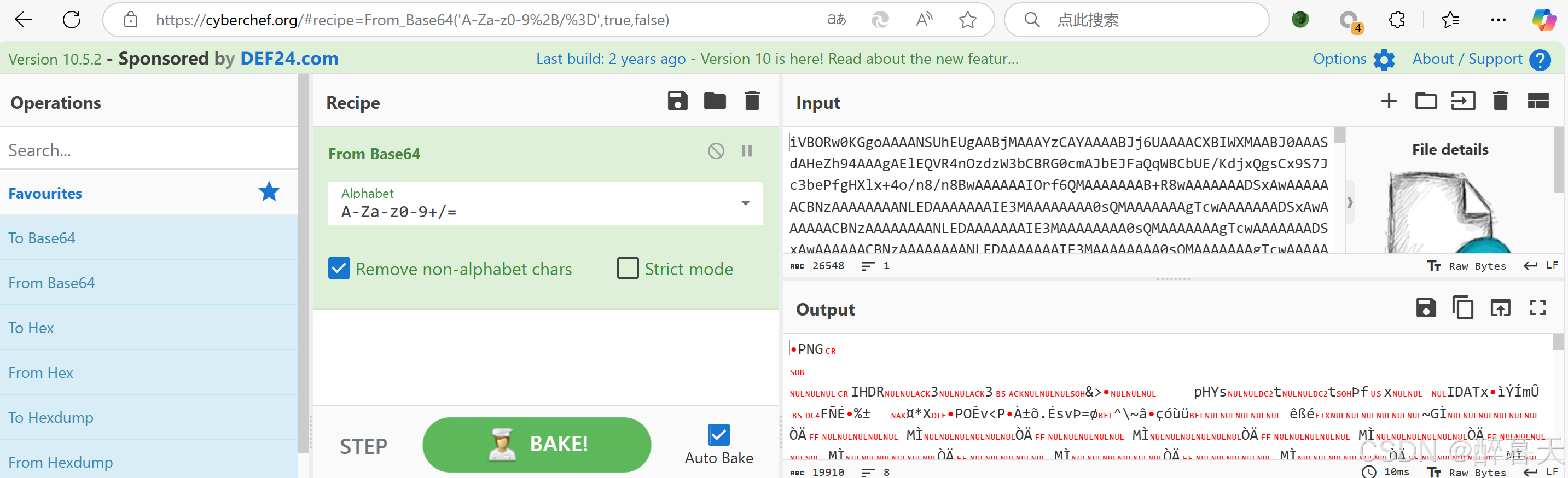Screen dimensions: 1568x478
Task: Open the About / Support link
Action: [x=1467, y=59]
